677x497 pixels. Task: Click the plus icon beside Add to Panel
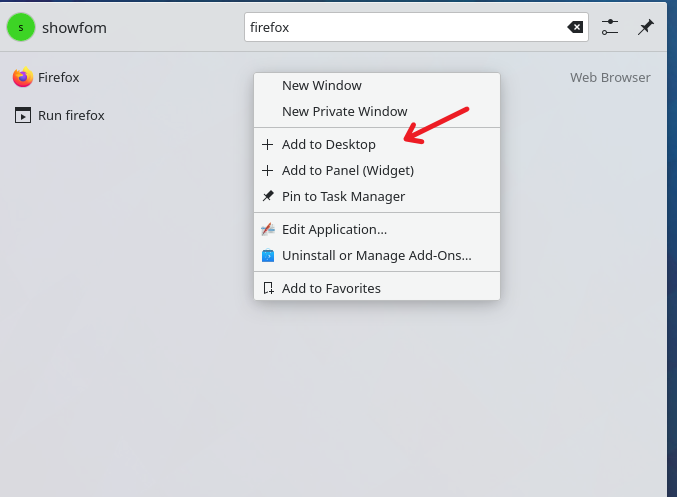click(x=268, y=171)
